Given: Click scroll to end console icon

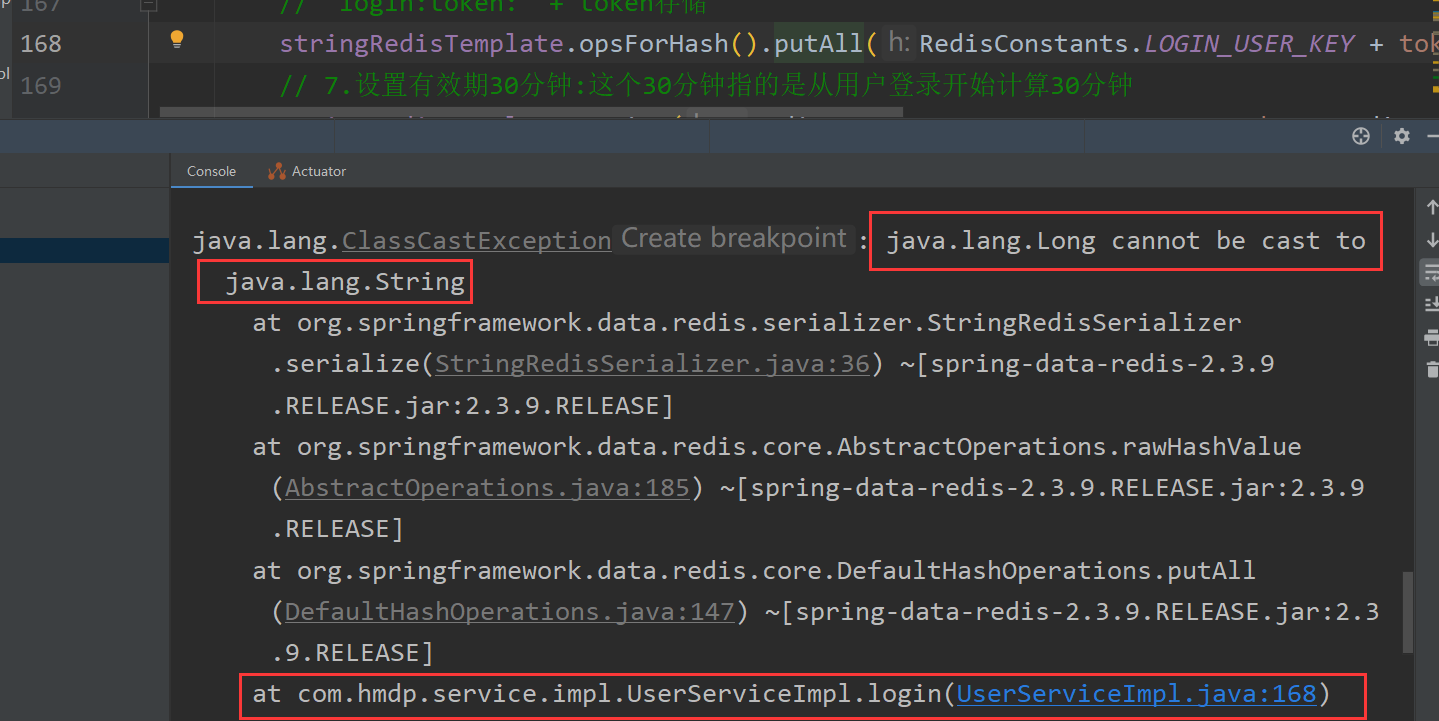Looking at the screenshot, I should click(x=1431, y=304).
